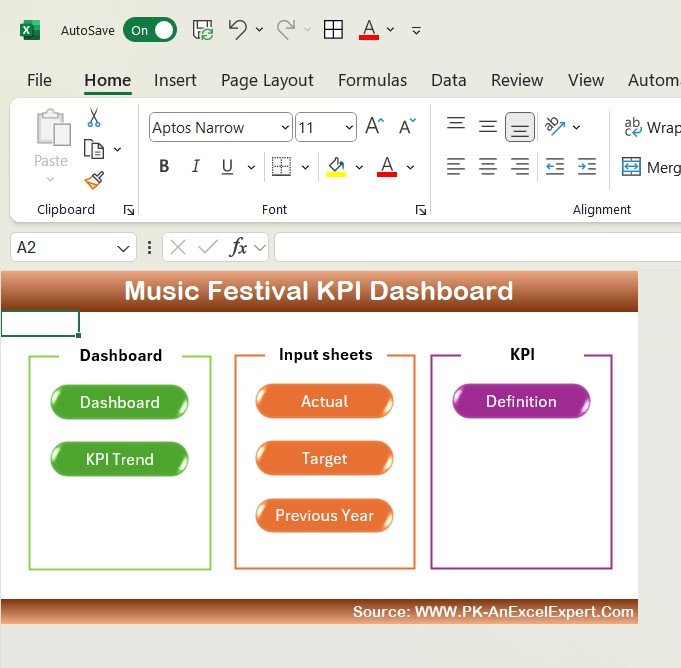
Task: Click the ribbon Borders icon
Action: (281, 166)
